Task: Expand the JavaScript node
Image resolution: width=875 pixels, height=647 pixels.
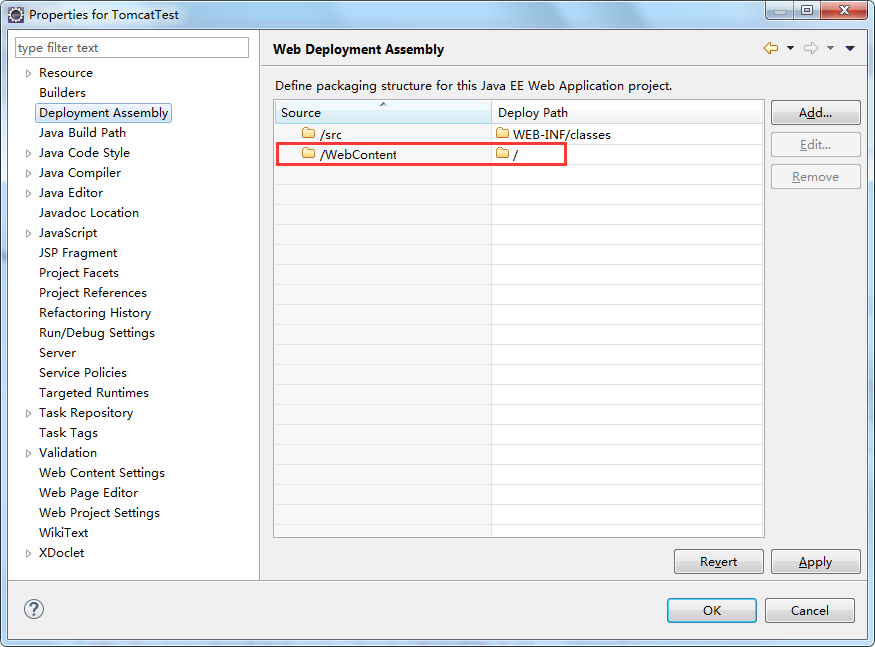Action: (28, 233)
